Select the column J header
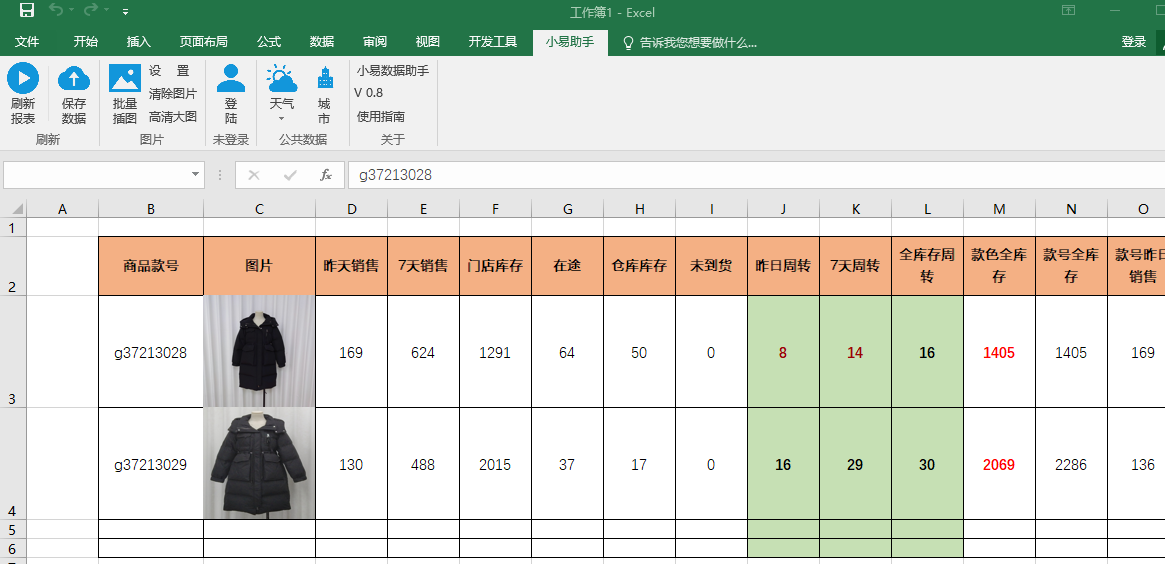 coord(783,209)
